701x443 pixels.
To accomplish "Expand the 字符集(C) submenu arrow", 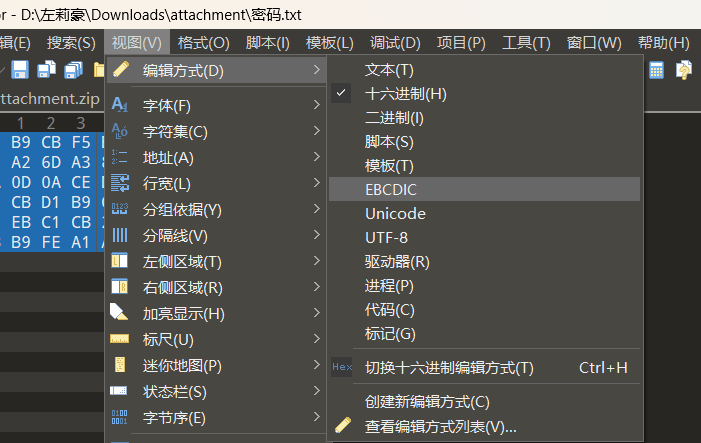I will pos(317,131).
